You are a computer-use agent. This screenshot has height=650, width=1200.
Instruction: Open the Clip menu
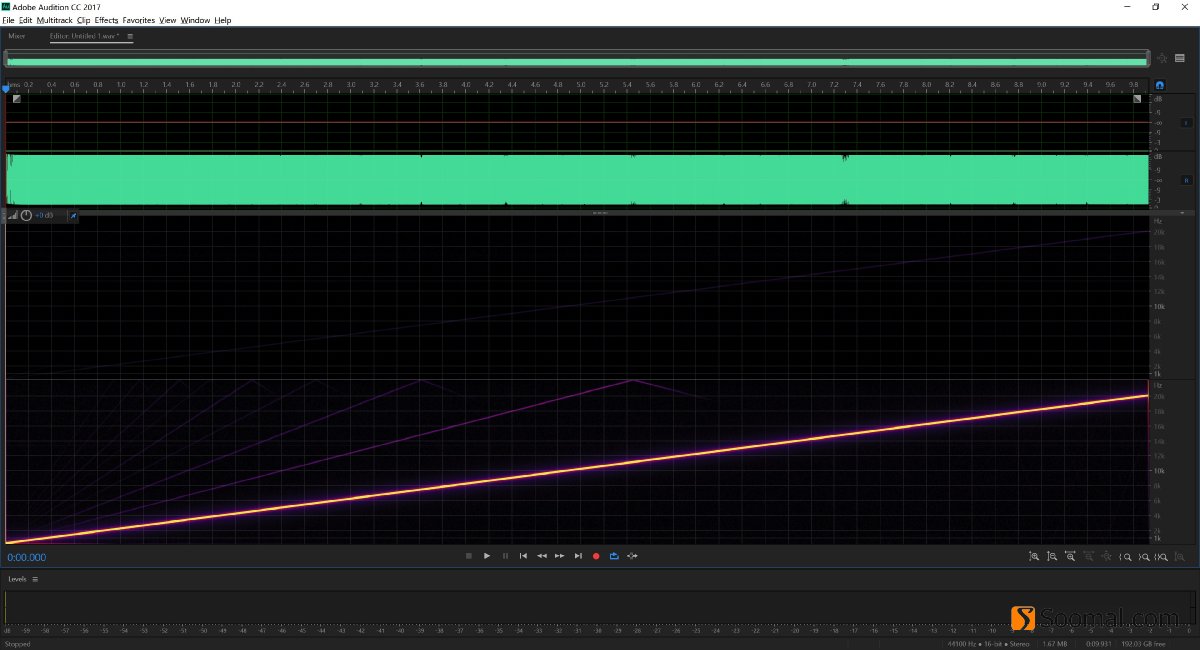click(84, 20)
